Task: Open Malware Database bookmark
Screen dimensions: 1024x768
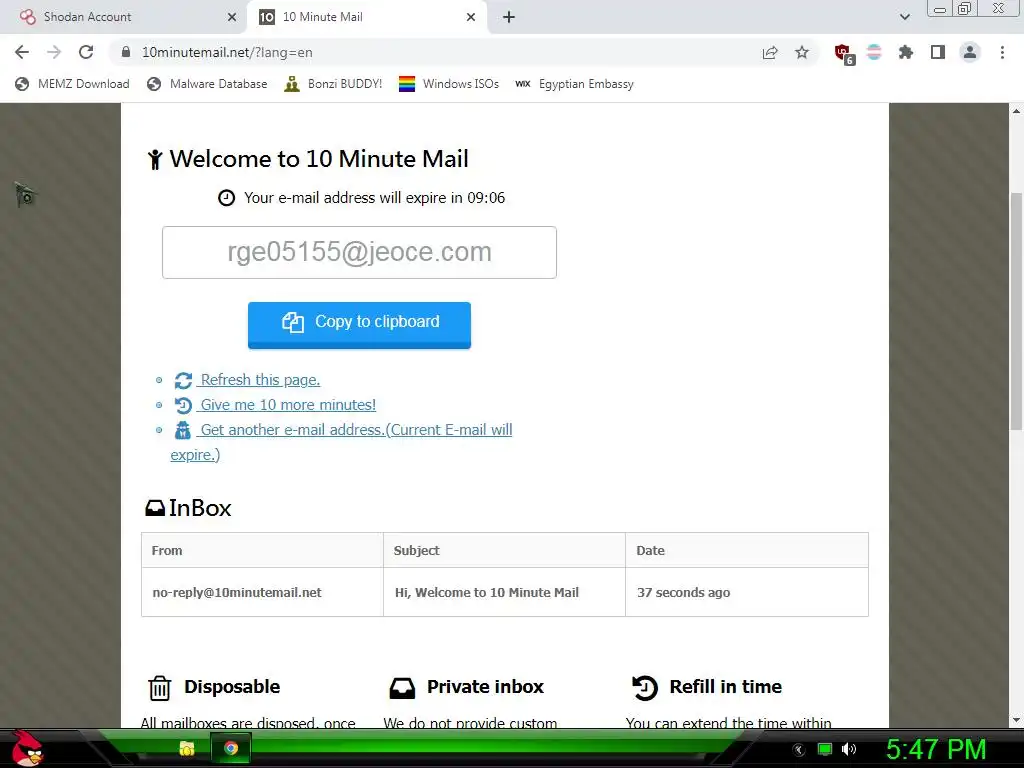Action: tap(208, 84)
